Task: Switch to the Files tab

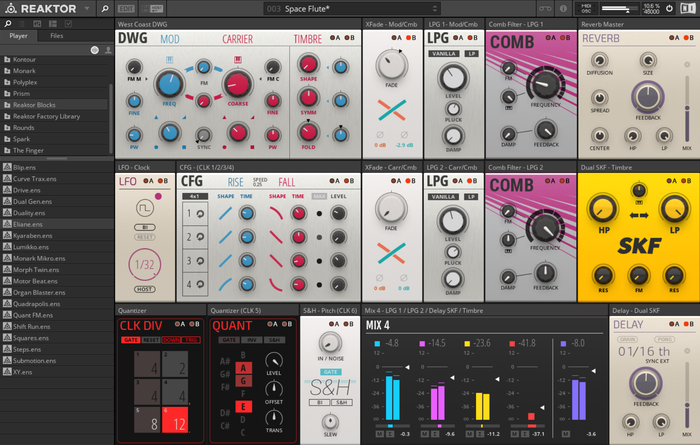Action: click(57, 35)
